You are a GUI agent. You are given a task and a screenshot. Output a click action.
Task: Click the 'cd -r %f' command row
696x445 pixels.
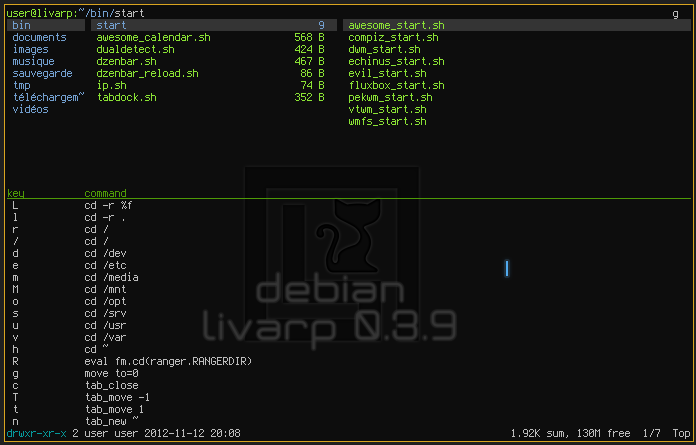point(108,205)
